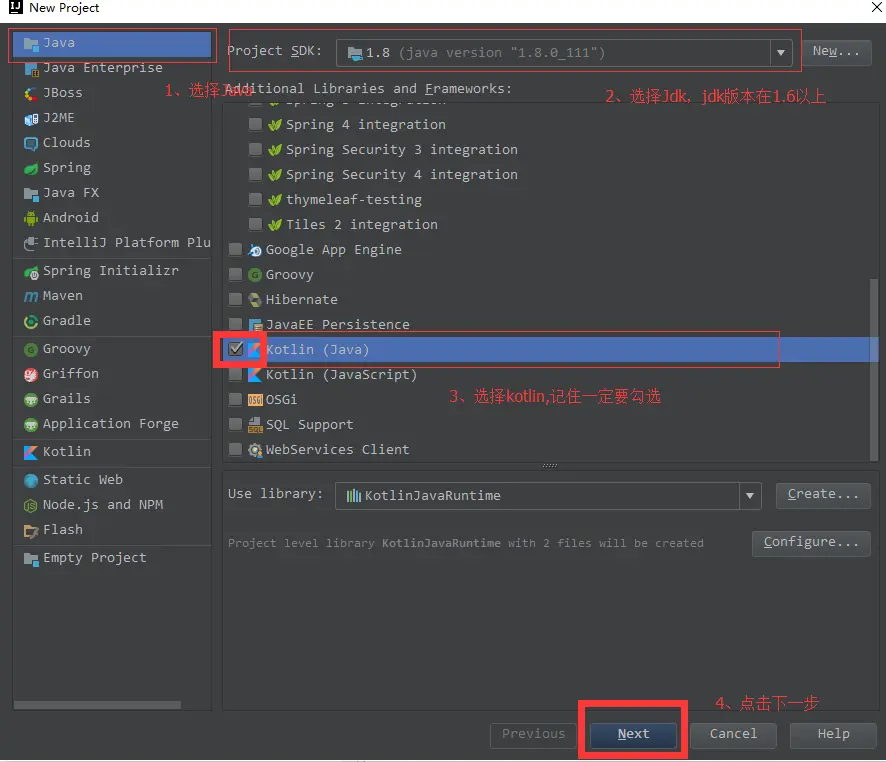Viewport: 886px width, 762px height.
Task: Click the KotlinJavaRuntime library combo box
Action: 548,495
